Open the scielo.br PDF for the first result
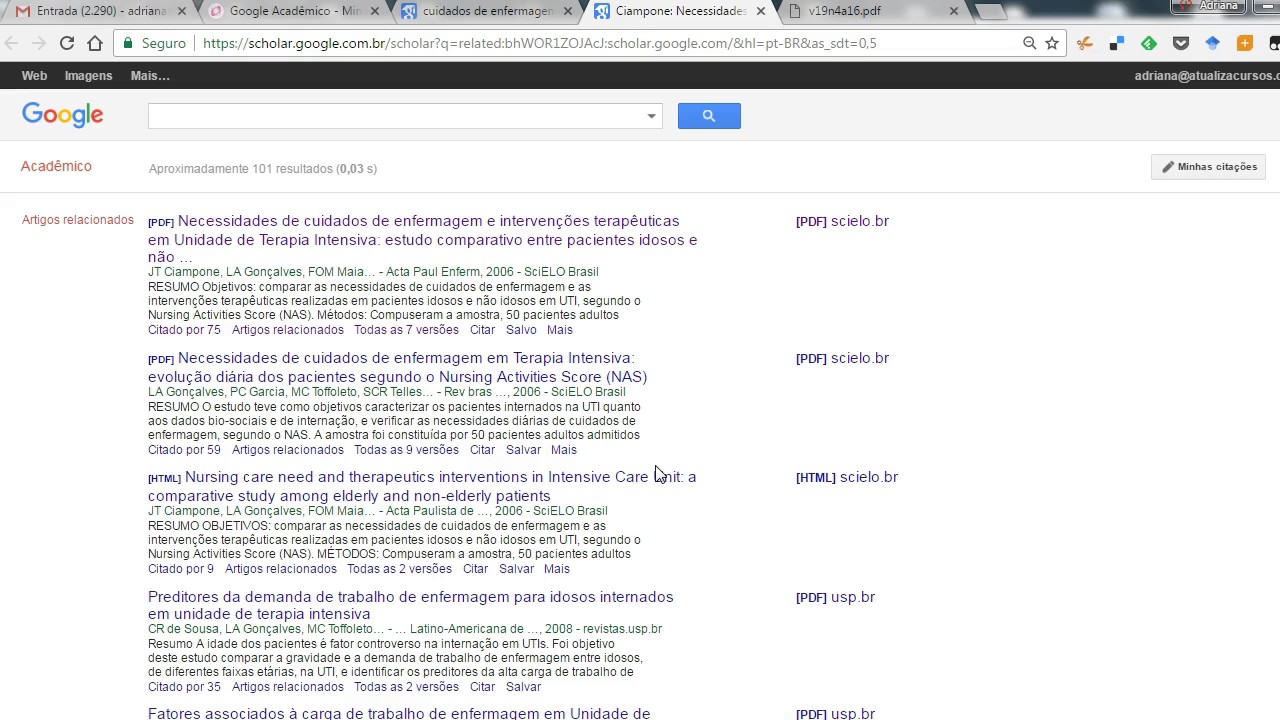This screenshot has width=1280, height=720. (x=842, y=221)
